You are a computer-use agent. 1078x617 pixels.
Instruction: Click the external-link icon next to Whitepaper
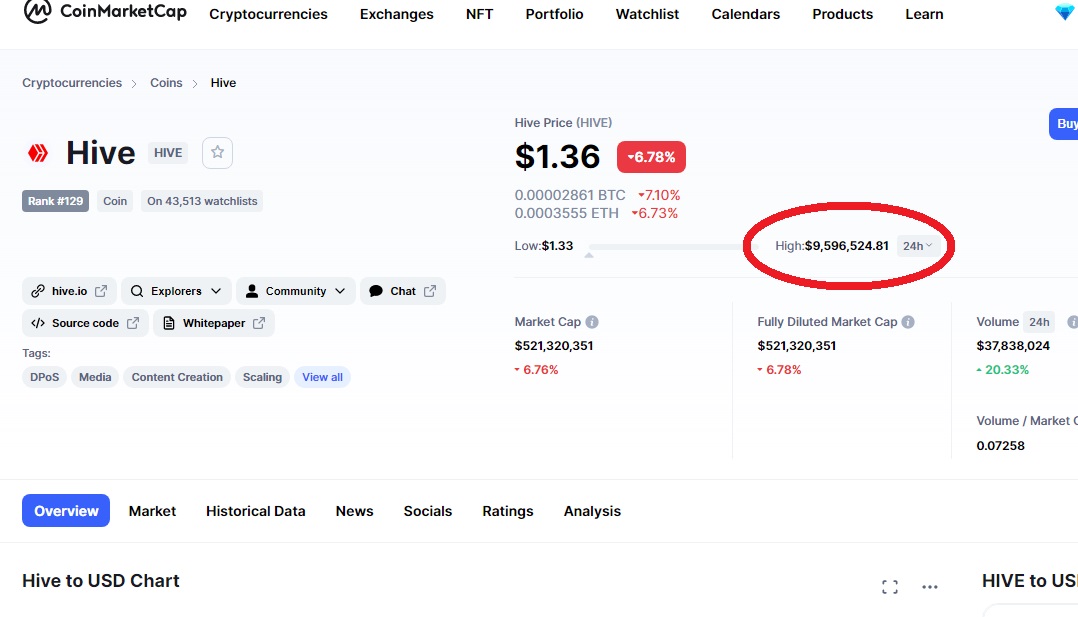[258, 323]
